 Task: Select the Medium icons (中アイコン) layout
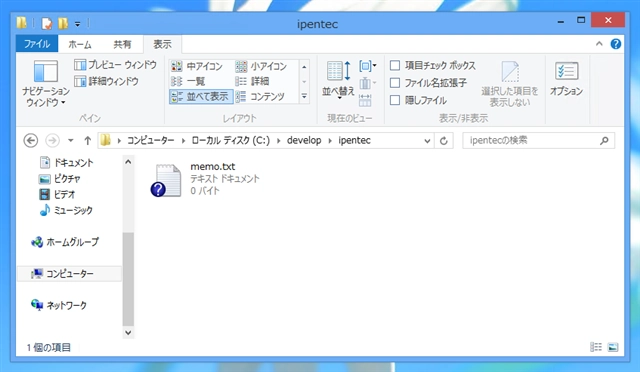tap(197, 66)
